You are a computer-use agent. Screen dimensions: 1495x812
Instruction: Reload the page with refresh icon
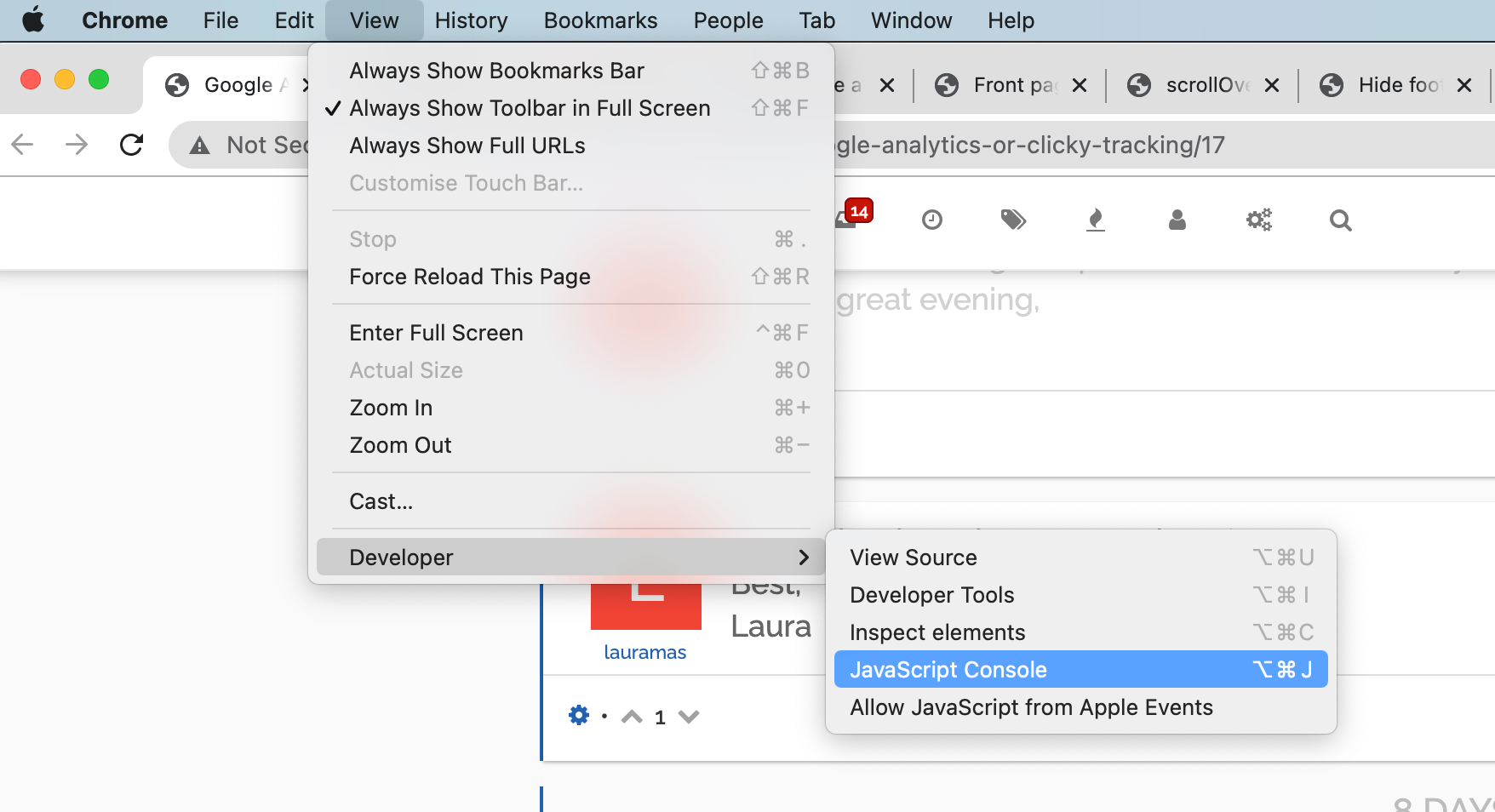[131, 145]
